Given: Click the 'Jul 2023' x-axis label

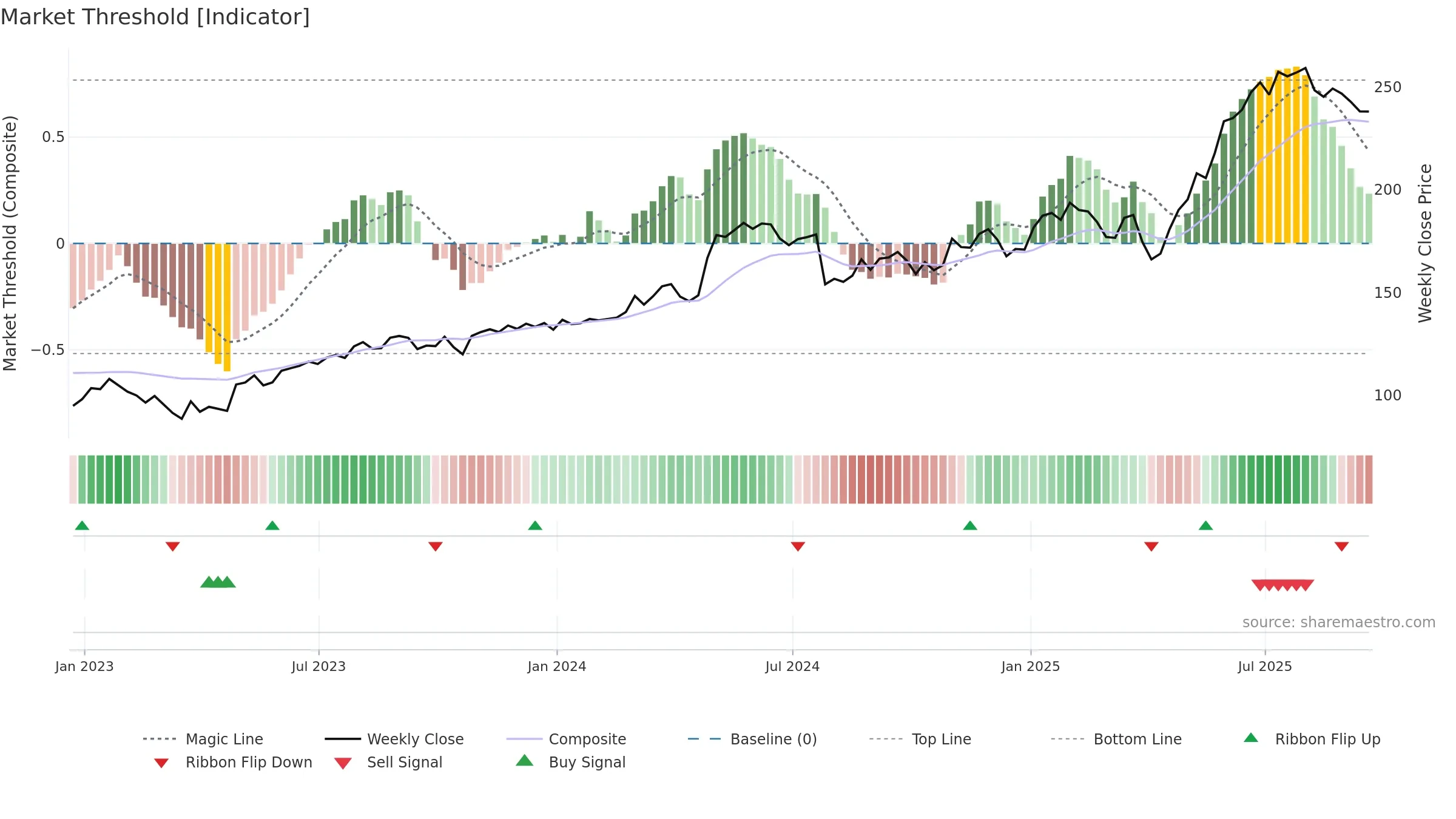Looking at the screenshot, I should tap(318, 667).
